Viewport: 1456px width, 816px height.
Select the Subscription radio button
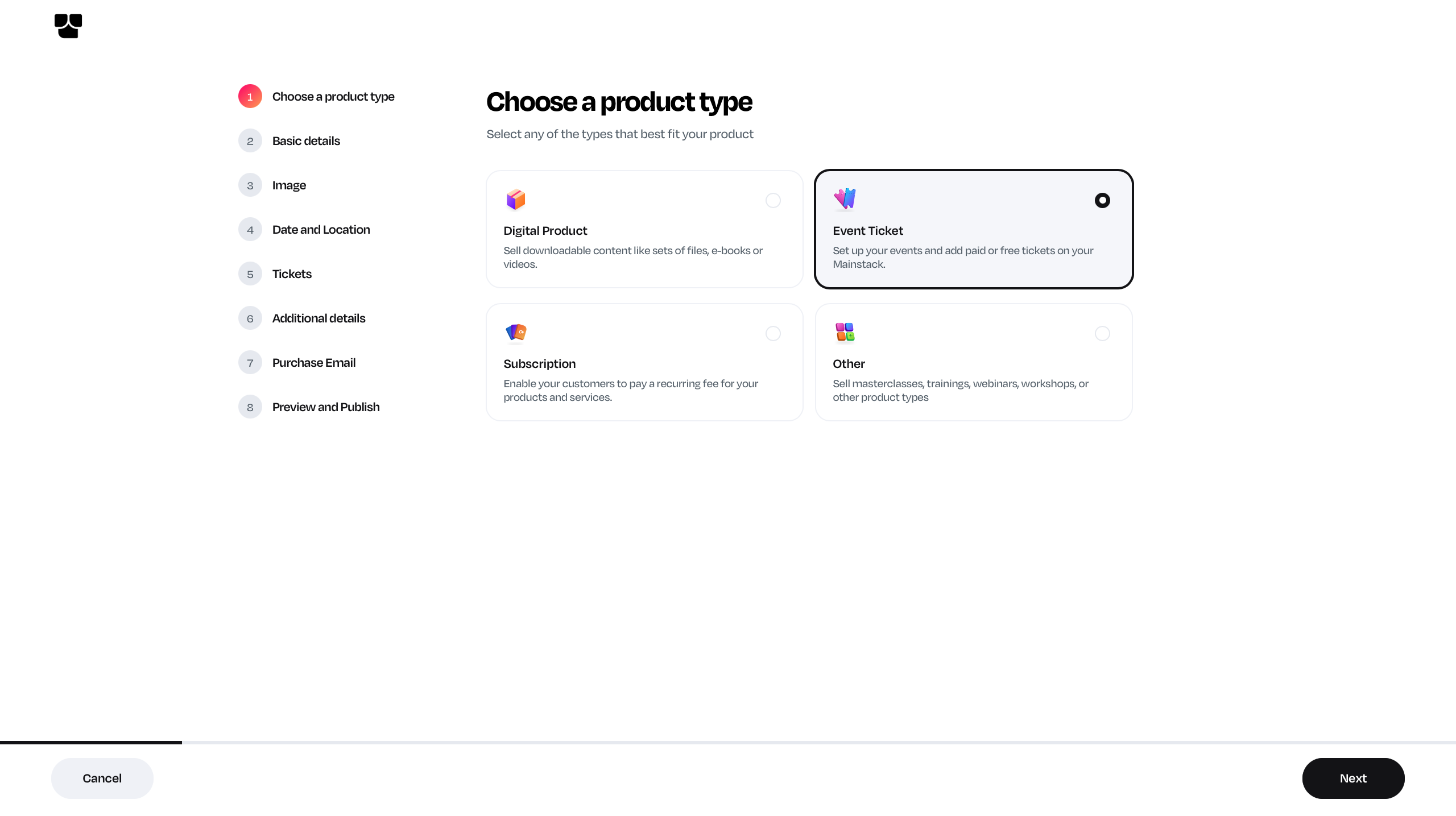pyautogui.click(x=773, y=333)
